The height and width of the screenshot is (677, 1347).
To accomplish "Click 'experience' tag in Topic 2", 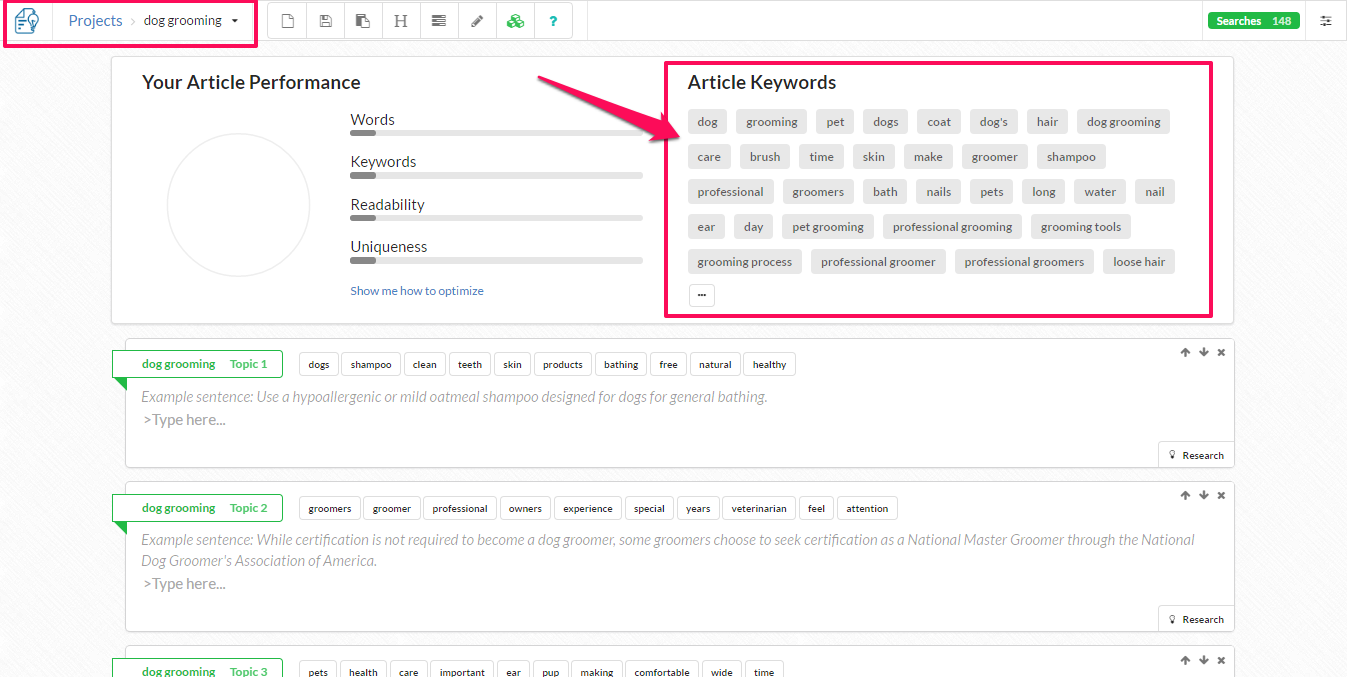I will click(x=588, y=509).
